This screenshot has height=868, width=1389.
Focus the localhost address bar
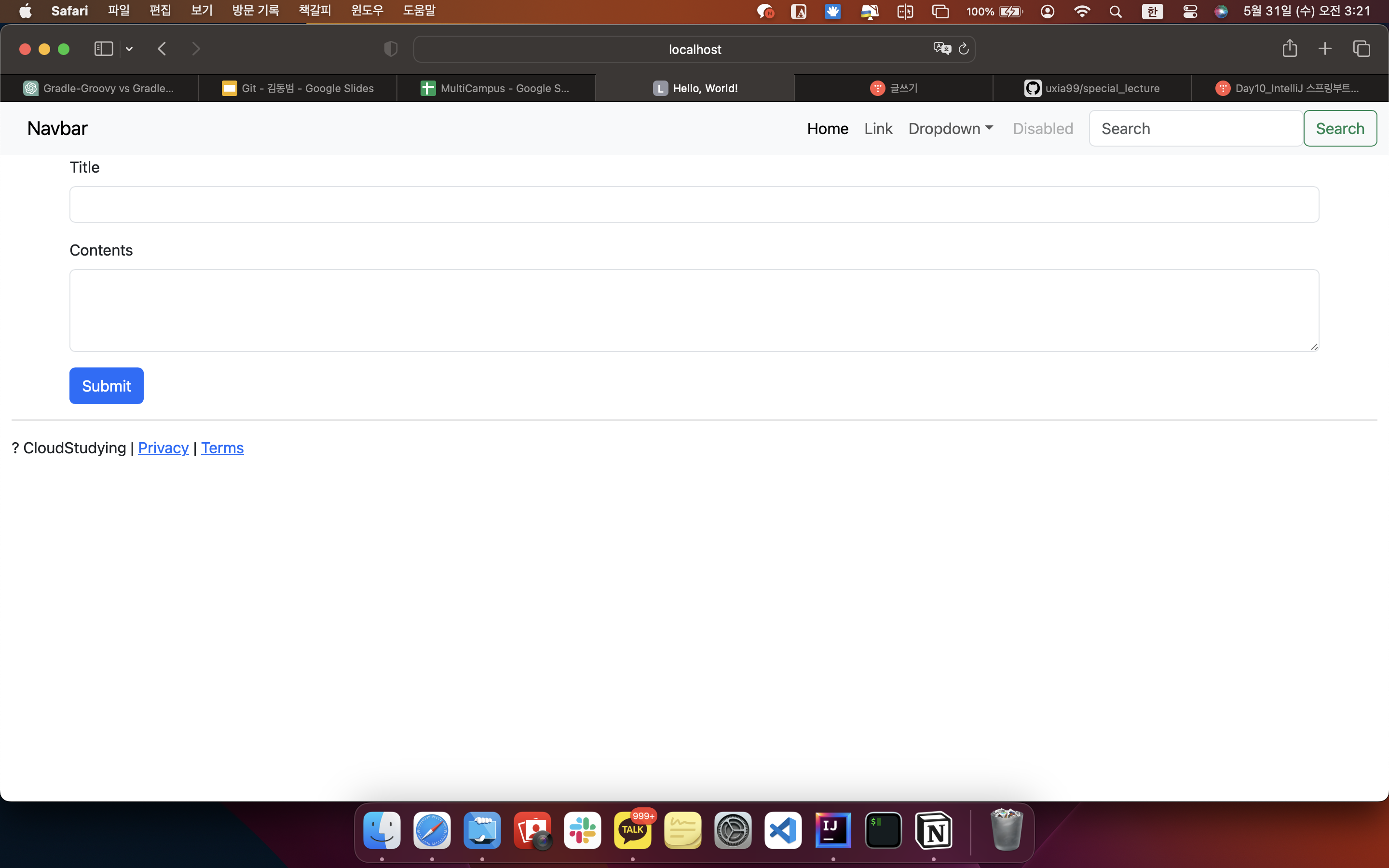coord(694,49)
